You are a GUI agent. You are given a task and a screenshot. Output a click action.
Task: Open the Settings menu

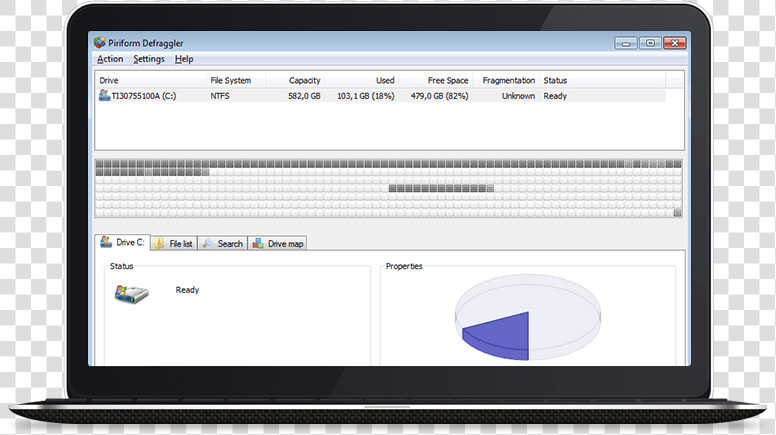pos(149,59)
